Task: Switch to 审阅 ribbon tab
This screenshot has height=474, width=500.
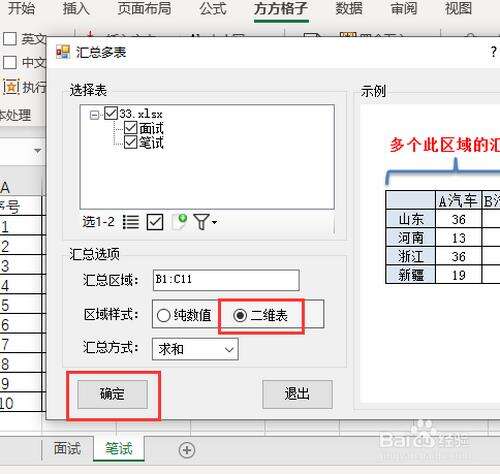Action: (x=404, y=8)
